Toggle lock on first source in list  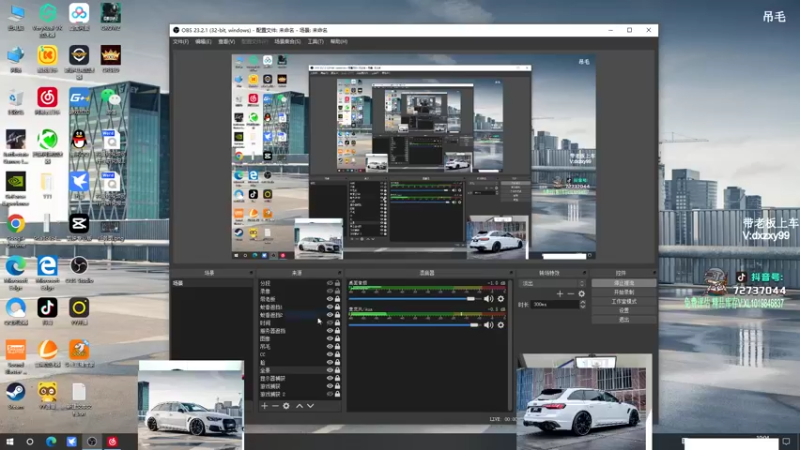coord(338,283)
